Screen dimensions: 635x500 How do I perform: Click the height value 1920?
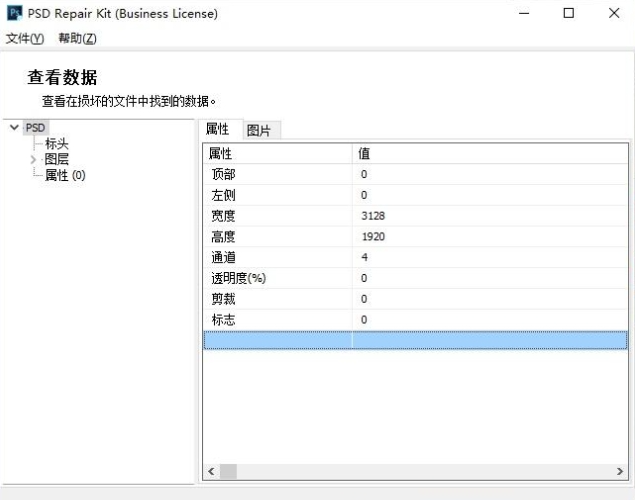pyautogui.click(x=373, y=236)
